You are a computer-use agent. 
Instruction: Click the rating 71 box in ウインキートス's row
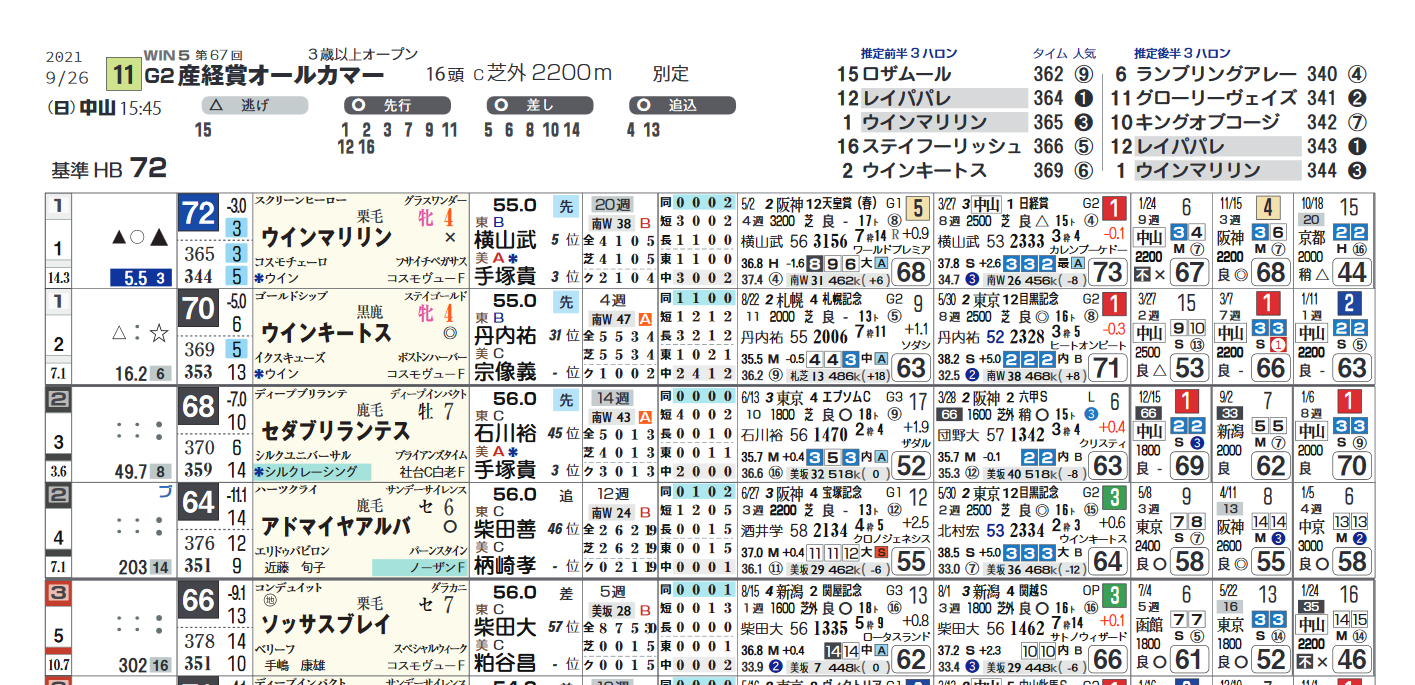pos(1108,368)
